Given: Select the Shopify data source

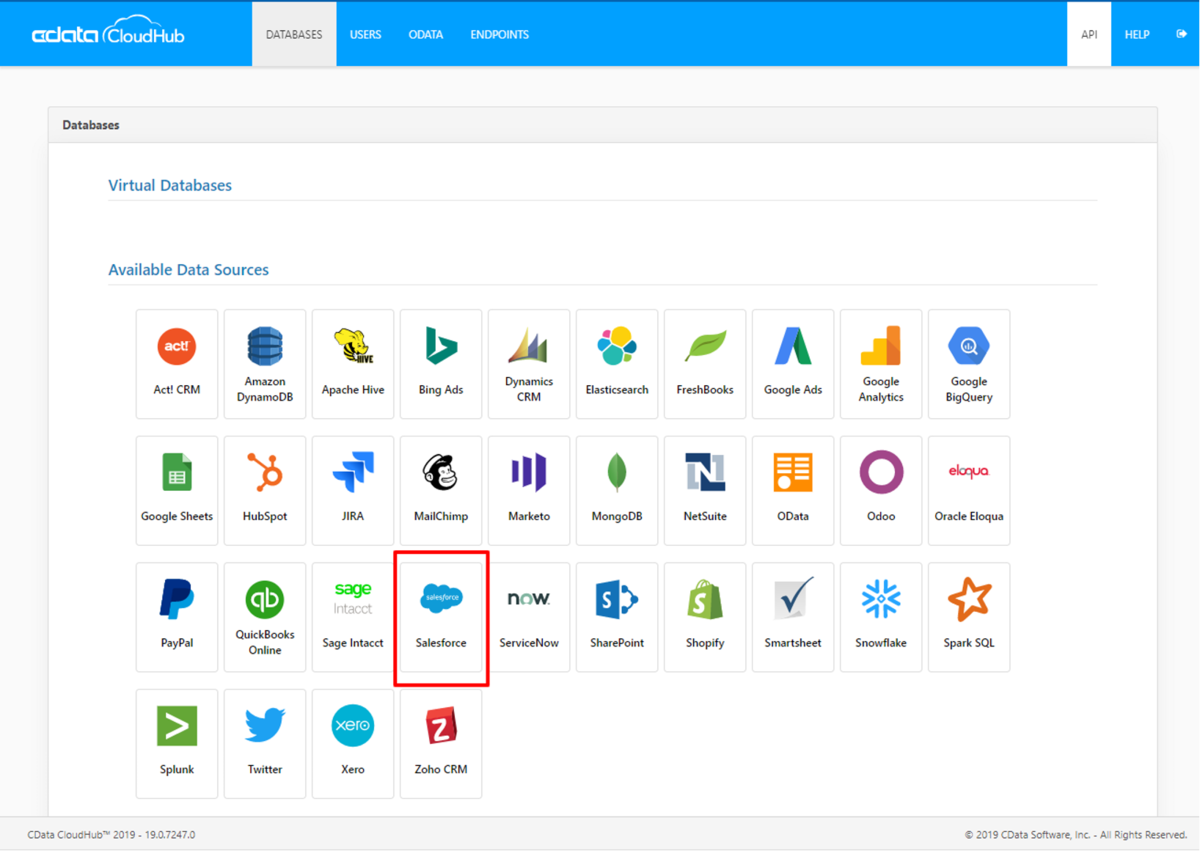Looking at the screenshot, I should (705, 617).
